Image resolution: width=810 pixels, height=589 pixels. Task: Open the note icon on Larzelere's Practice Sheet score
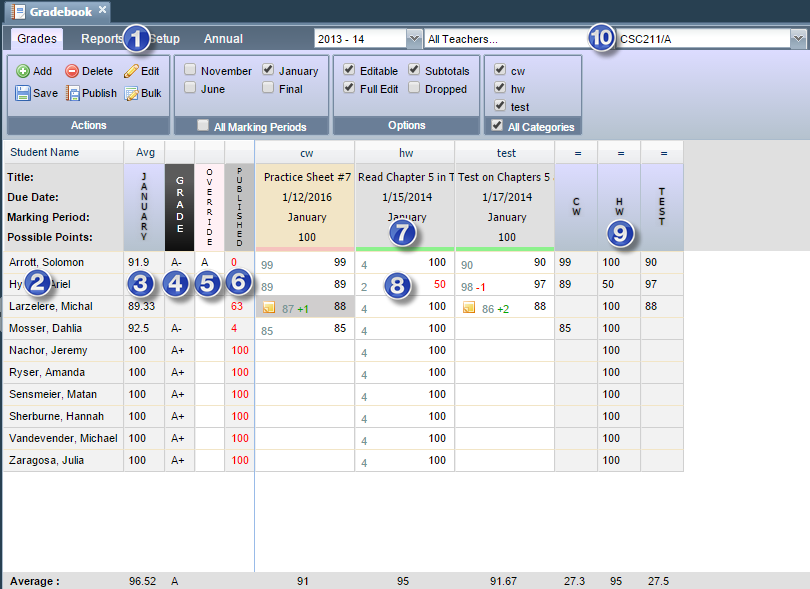tap(269, 307)
